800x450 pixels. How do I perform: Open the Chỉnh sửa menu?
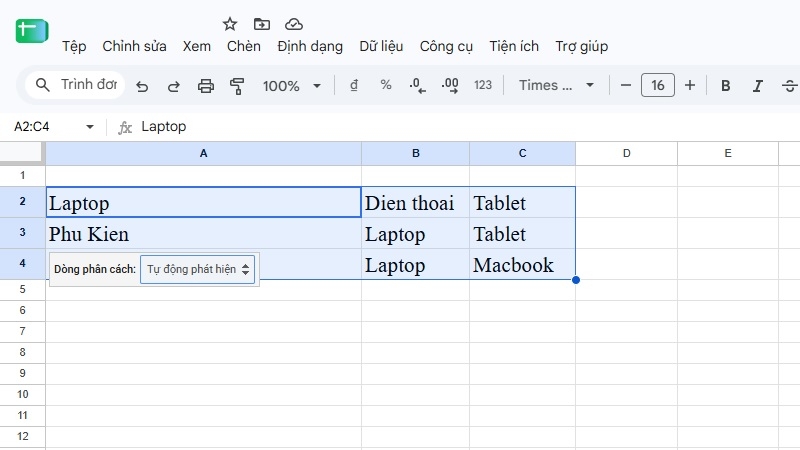[134, 46]
